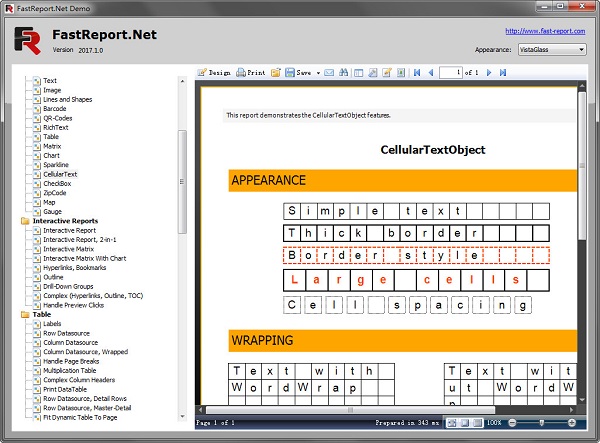Select the Barcode report item

point(55,109)
